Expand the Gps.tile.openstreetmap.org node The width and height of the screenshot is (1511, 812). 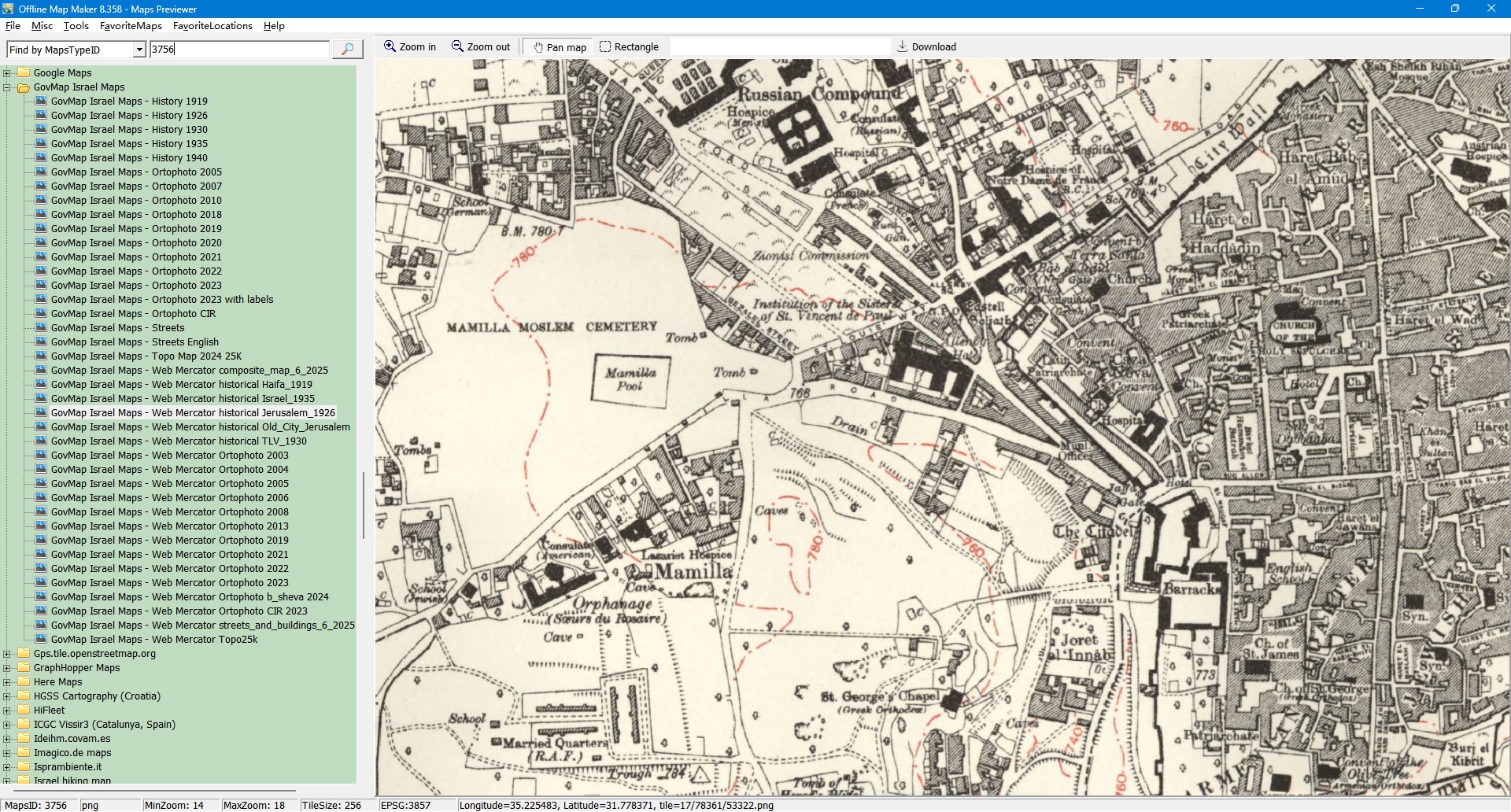point(7,654)
